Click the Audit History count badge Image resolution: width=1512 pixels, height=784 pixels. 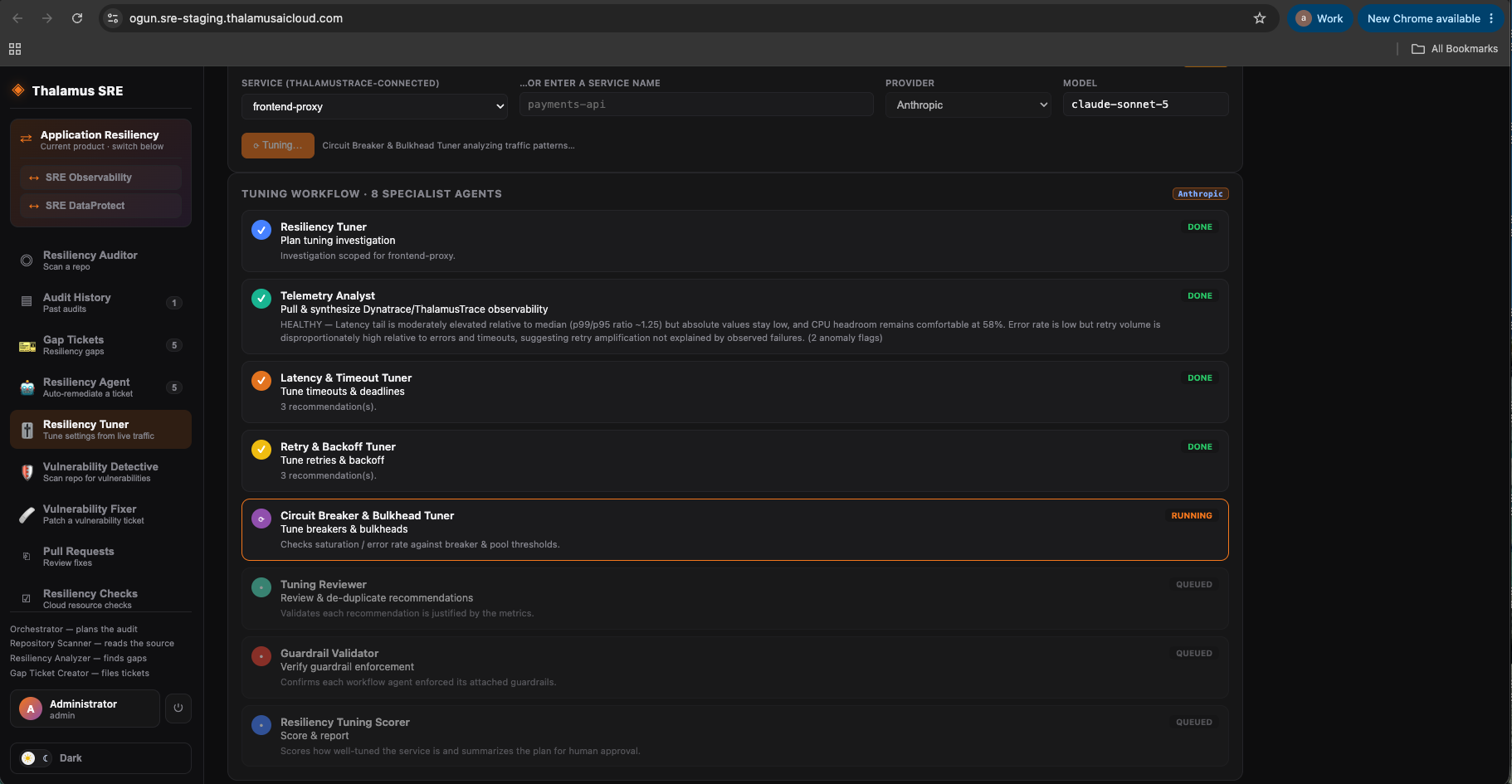174,303
